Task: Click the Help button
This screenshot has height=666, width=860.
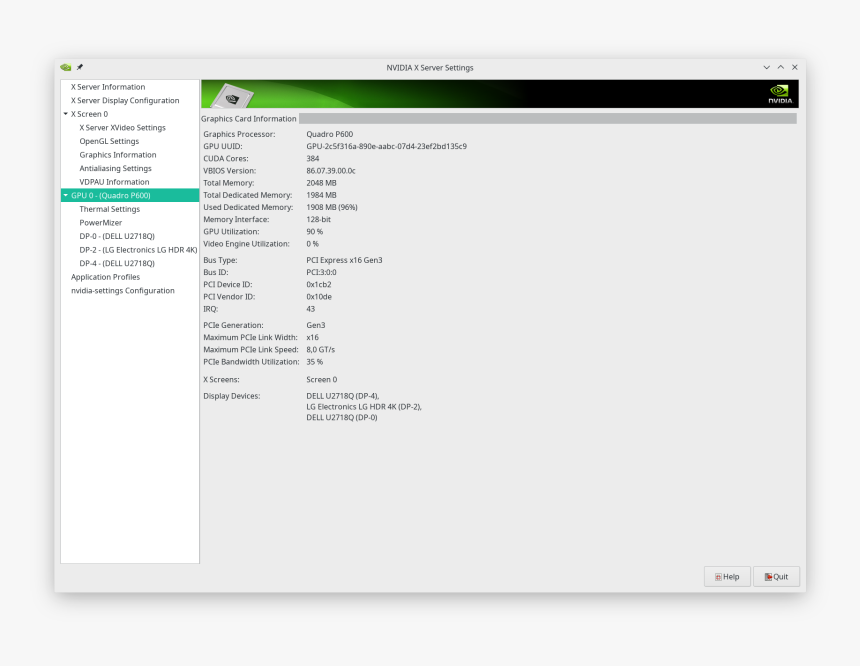Action: [727, 577]
